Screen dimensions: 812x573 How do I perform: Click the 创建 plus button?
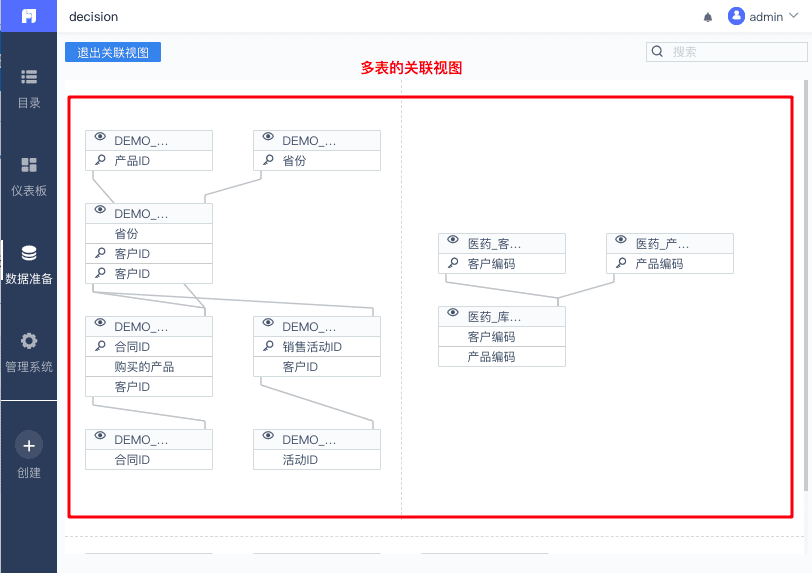pyautogui.click(x=29, y=445)
